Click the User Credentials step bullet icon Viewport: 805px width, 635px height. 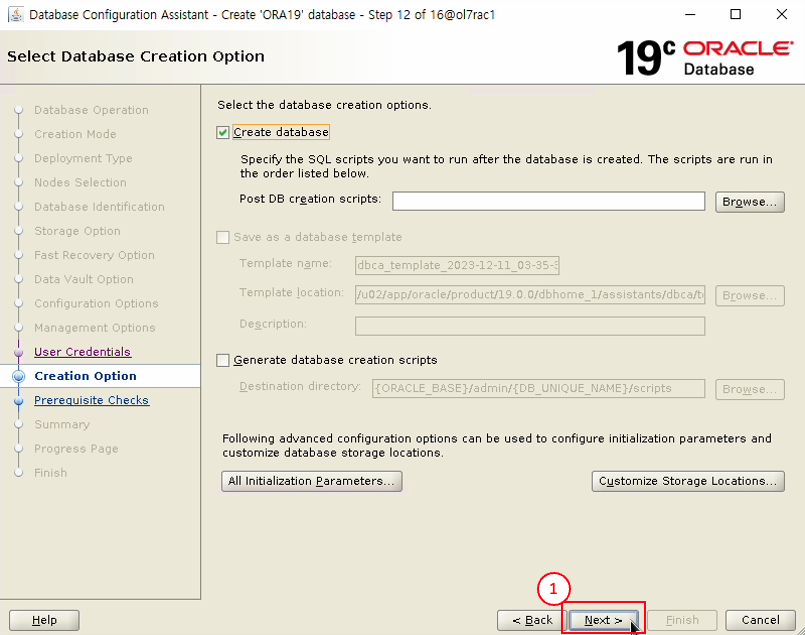18,352
